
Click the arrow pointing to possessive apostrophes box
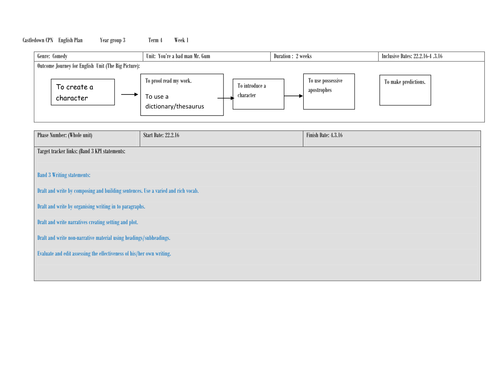[294, 96]
